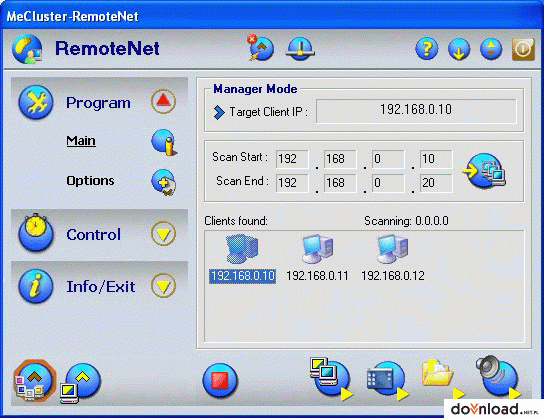
Task: Select client computer icon 192.168.0.12
Action: pos(392,249)
